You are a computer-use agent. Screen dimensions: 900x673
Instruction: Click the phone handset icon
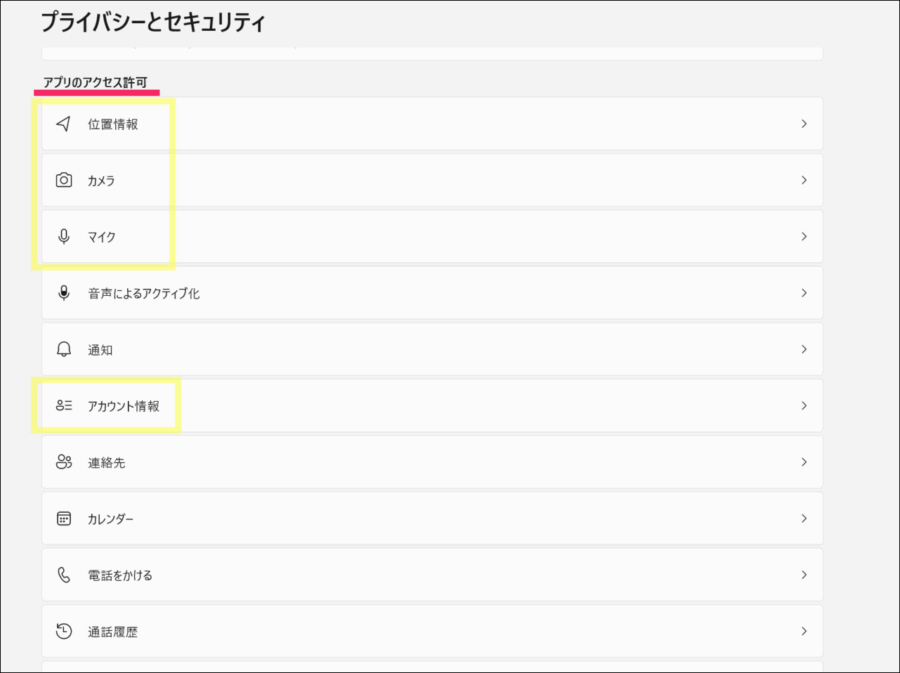64,575
